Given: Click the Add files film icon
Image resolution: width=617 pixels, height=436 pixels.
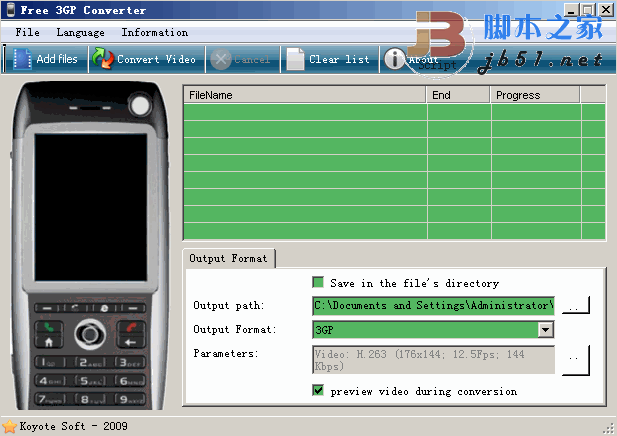Looking at the screenshot, I should (22, 59).
